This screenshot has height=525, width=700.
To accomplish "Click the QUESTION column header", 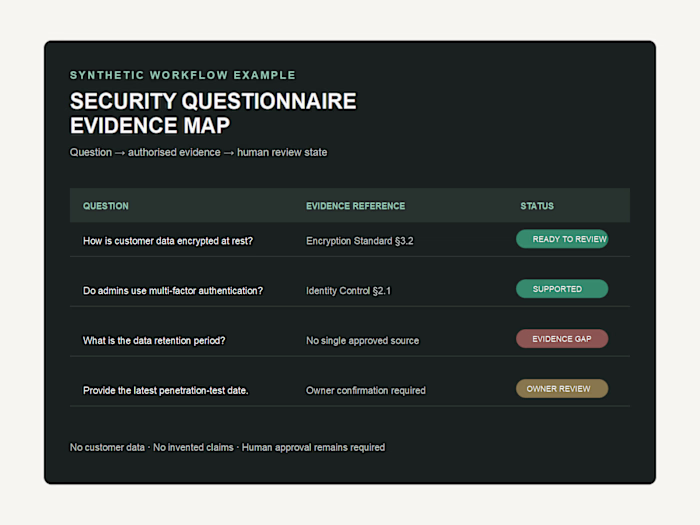I will click(106, 206).
